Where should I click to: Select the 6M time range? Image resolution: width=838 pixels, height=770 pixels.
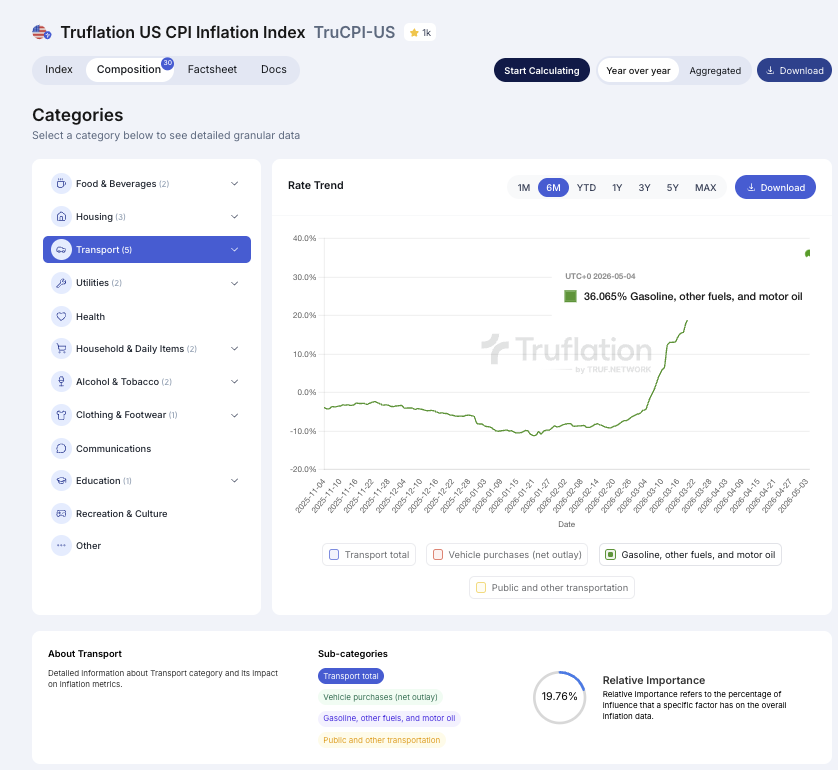pos(553,188)
